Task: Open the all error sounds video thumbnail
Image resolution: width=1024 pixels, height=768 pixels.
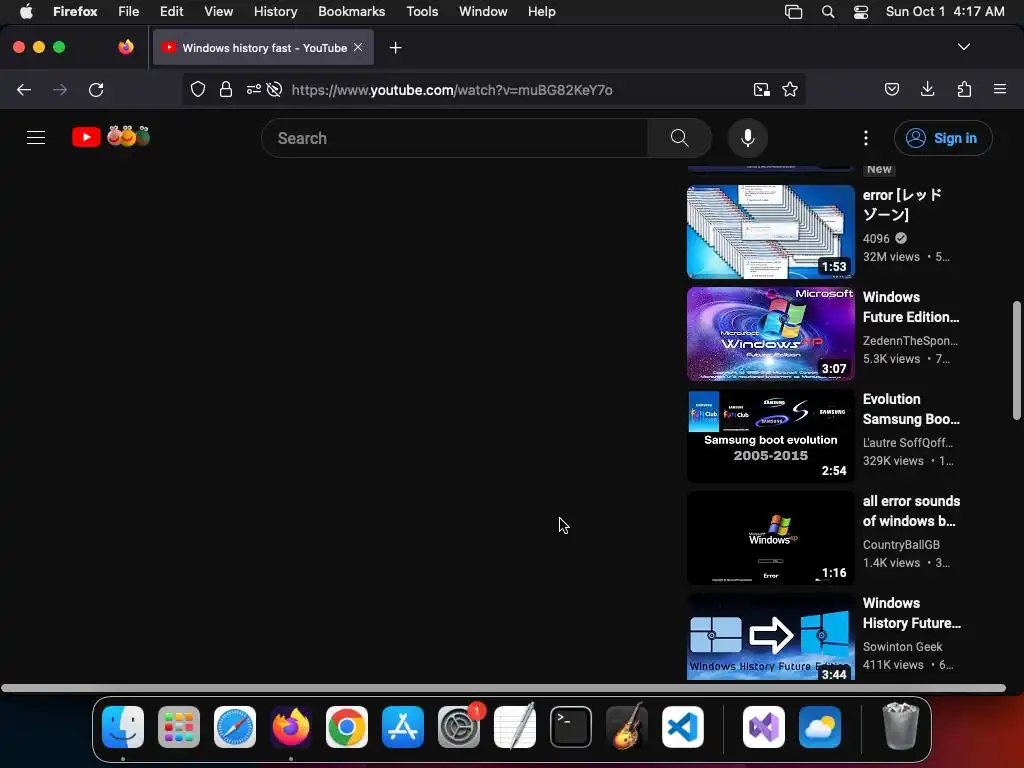Action: 771,538
